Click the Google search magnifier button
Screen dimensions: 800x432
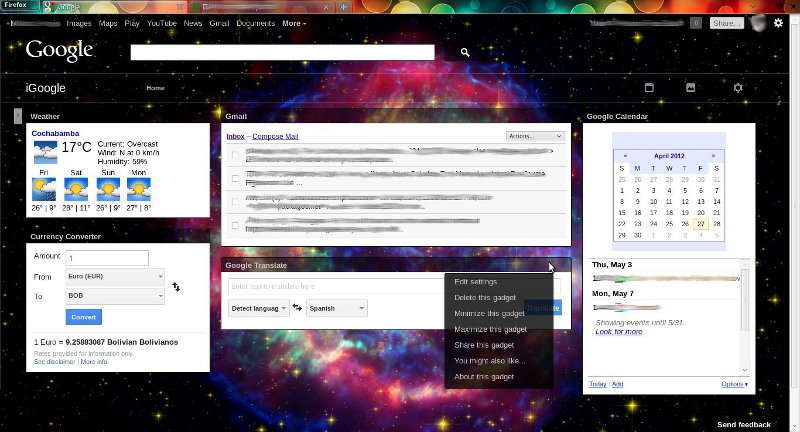tap(465, 52)
